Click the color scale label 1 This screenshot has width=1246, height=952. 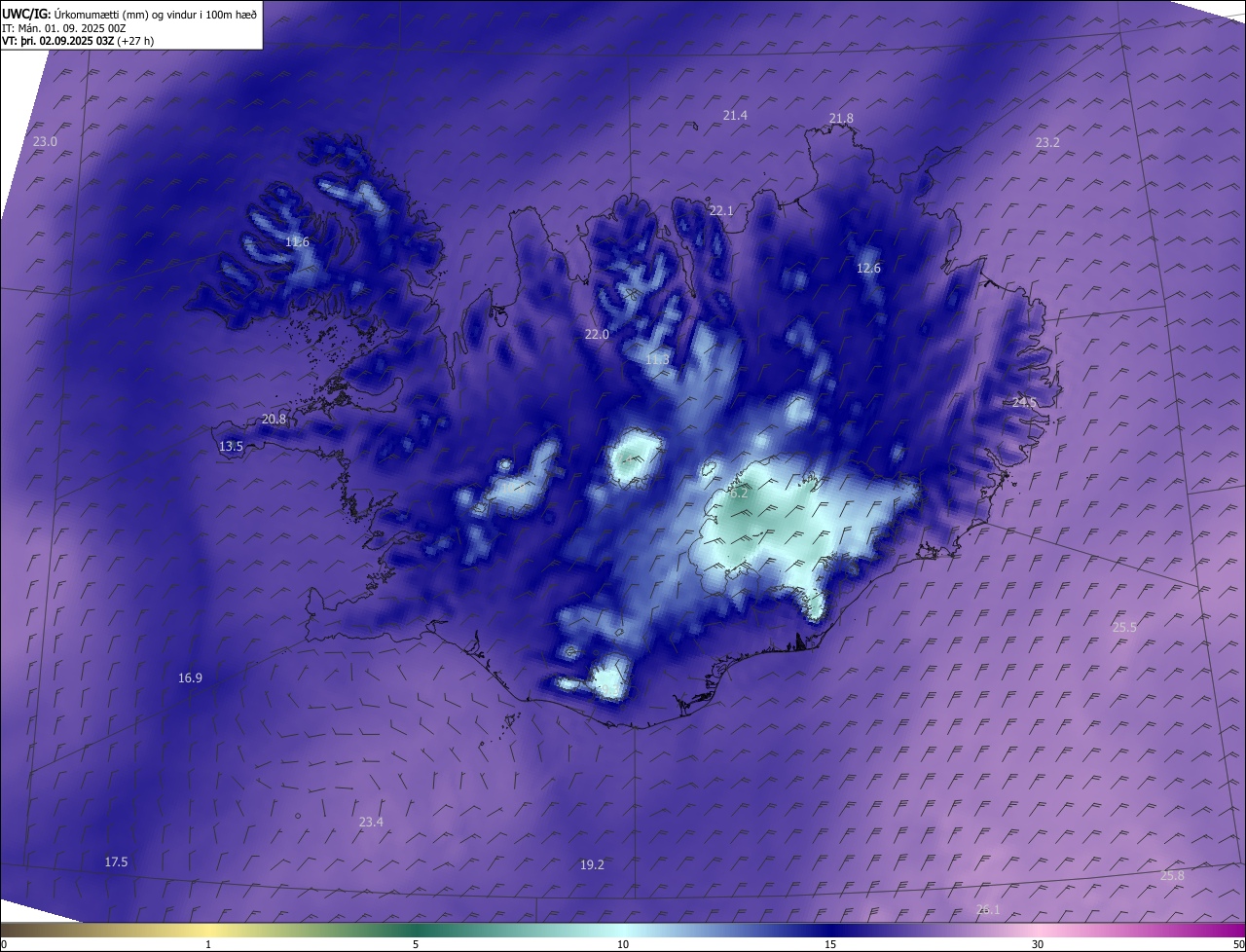[x=208, y=944]
